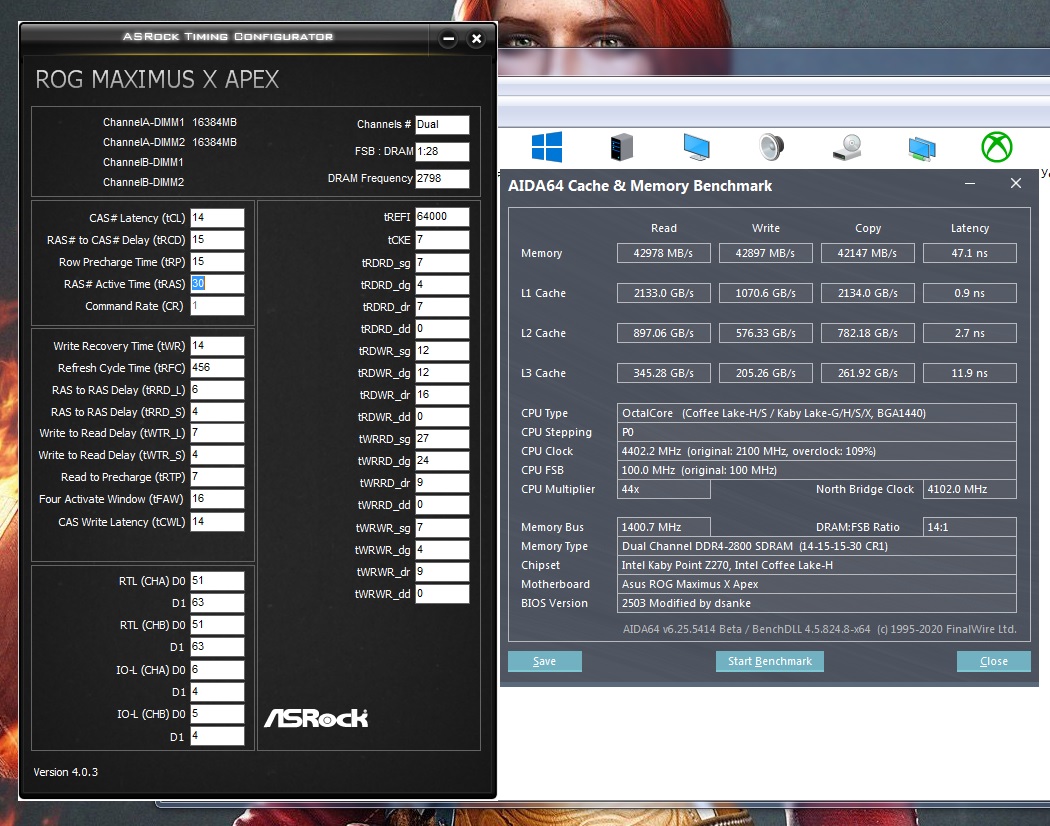Click the Memory Latency value 47.1 ns
1050x826 pixels.
(x=970, y=253)
